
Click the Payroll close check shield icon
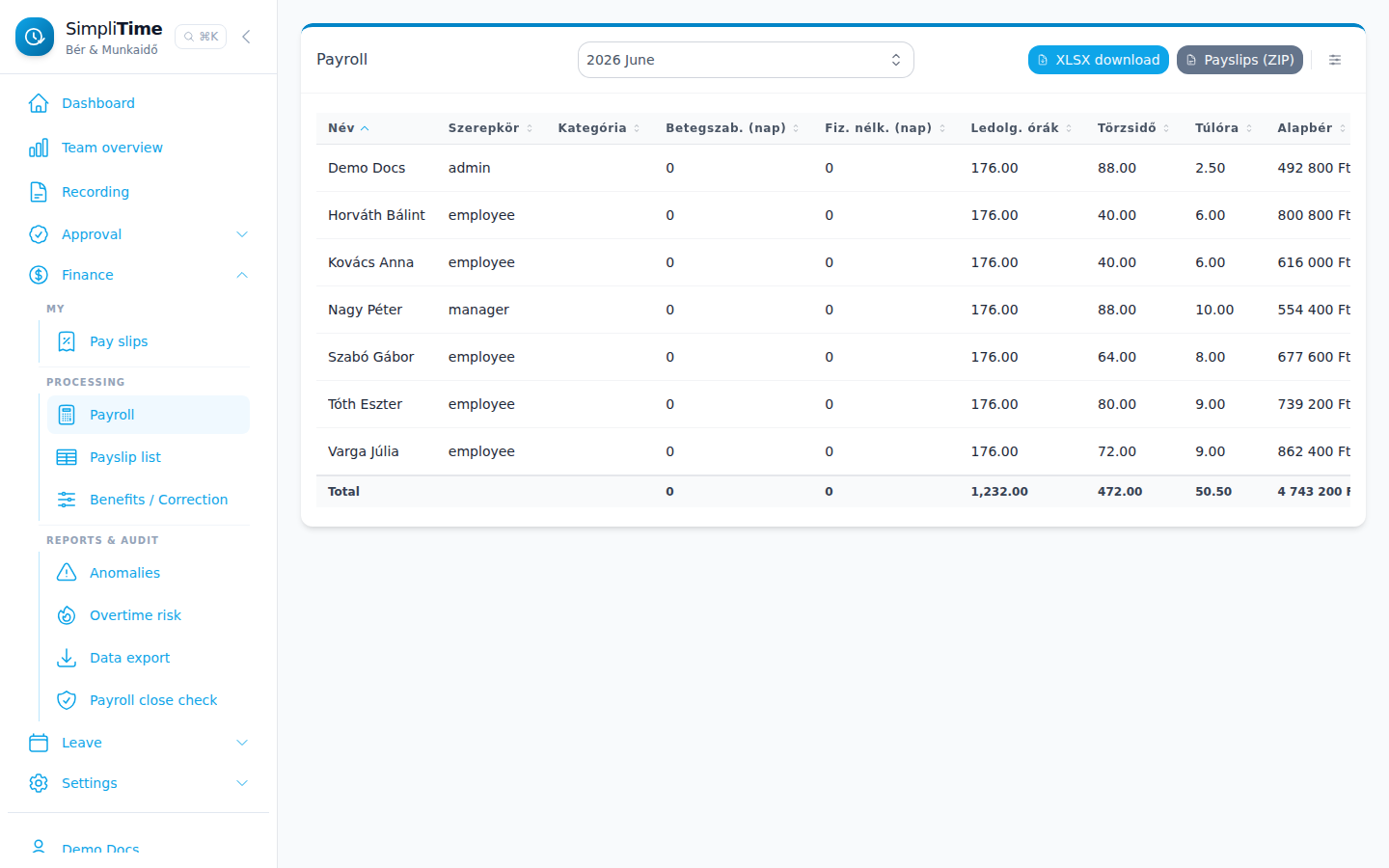click(67, 700)
